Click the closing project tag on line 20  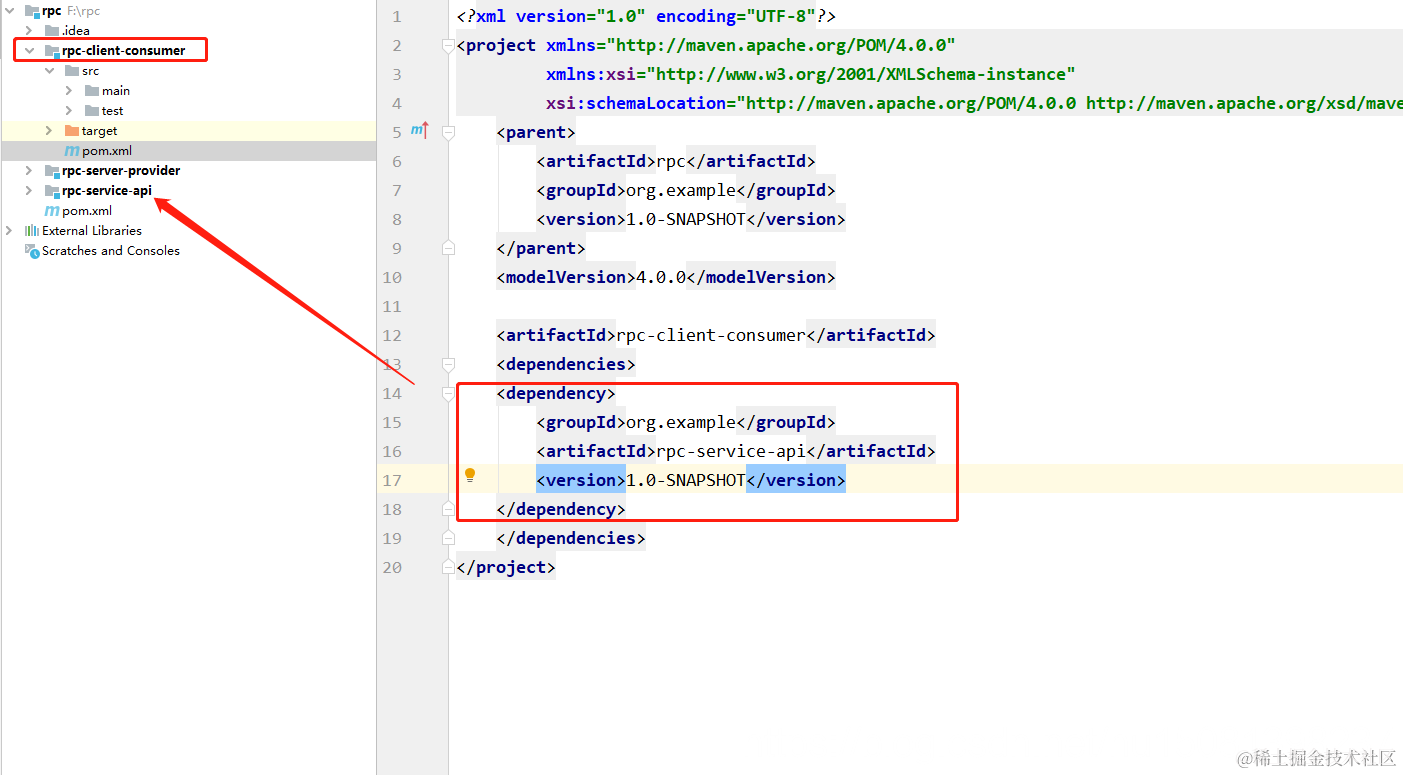[506, 567]
